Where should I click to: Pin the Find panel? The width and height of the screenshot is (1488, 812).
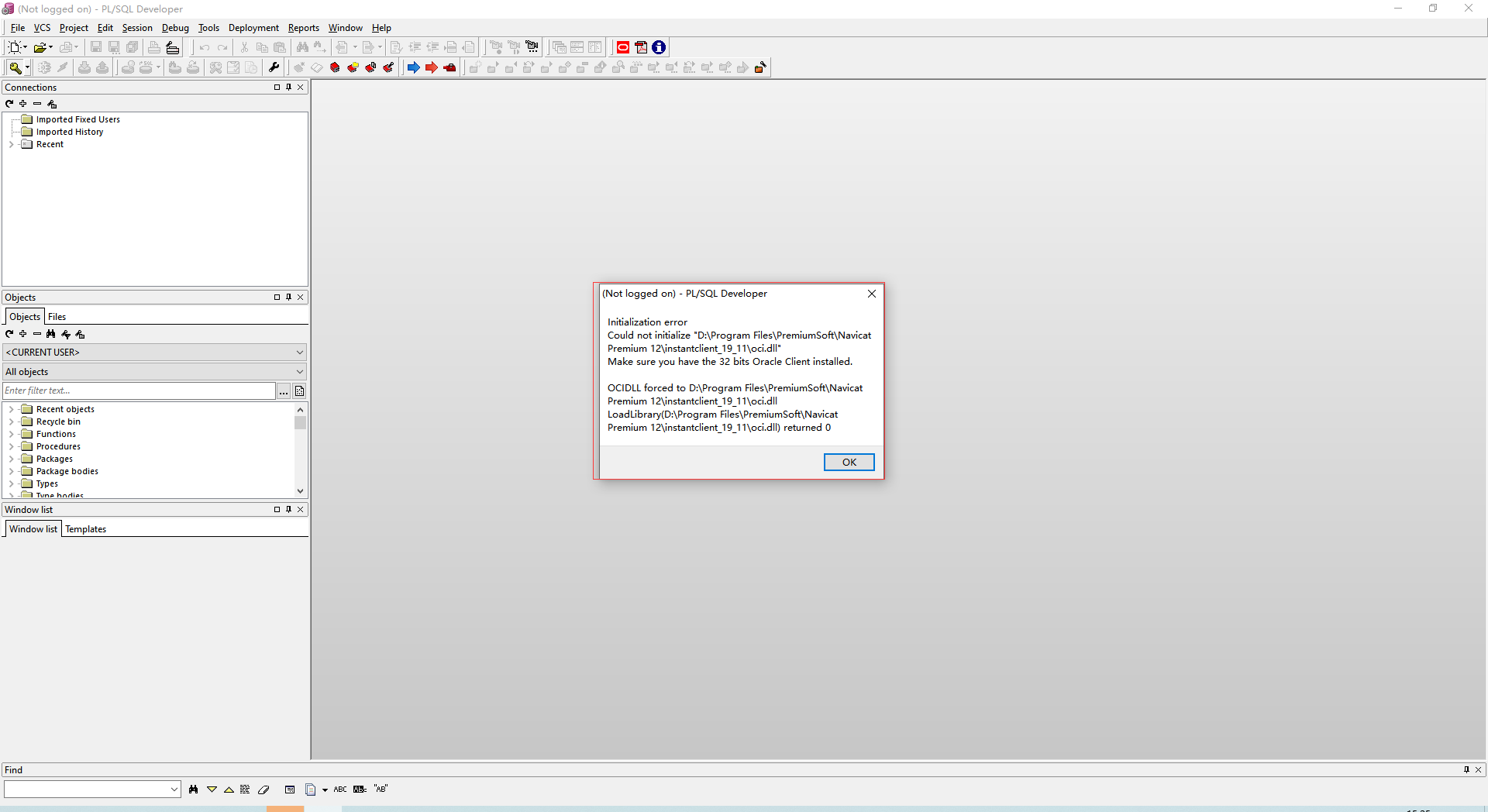(1466, 770)
